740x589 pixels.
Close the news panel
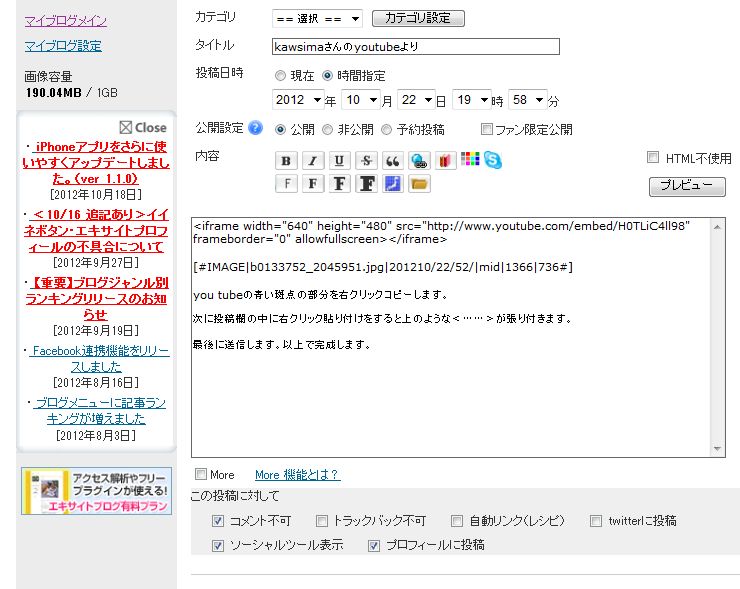[x=143, y=127]
